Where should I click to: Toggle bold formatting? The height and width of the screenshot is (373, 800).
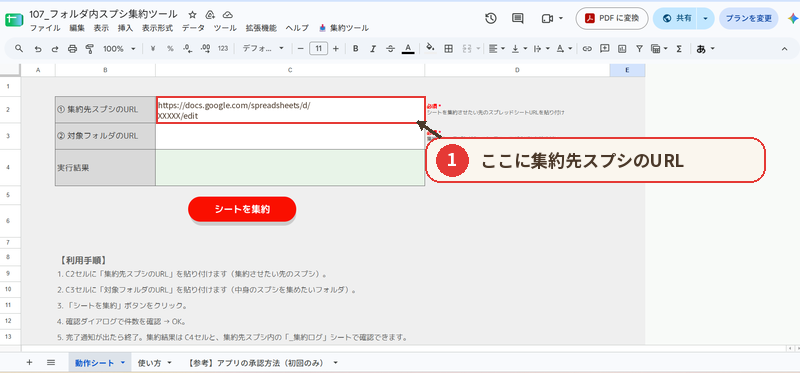coord(356,49)
